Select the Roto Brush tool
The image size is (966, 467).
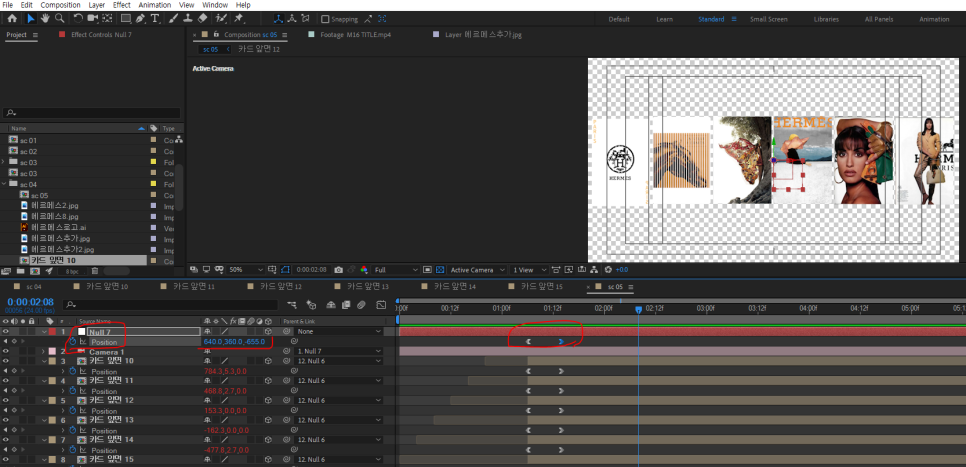pos(221,18)
